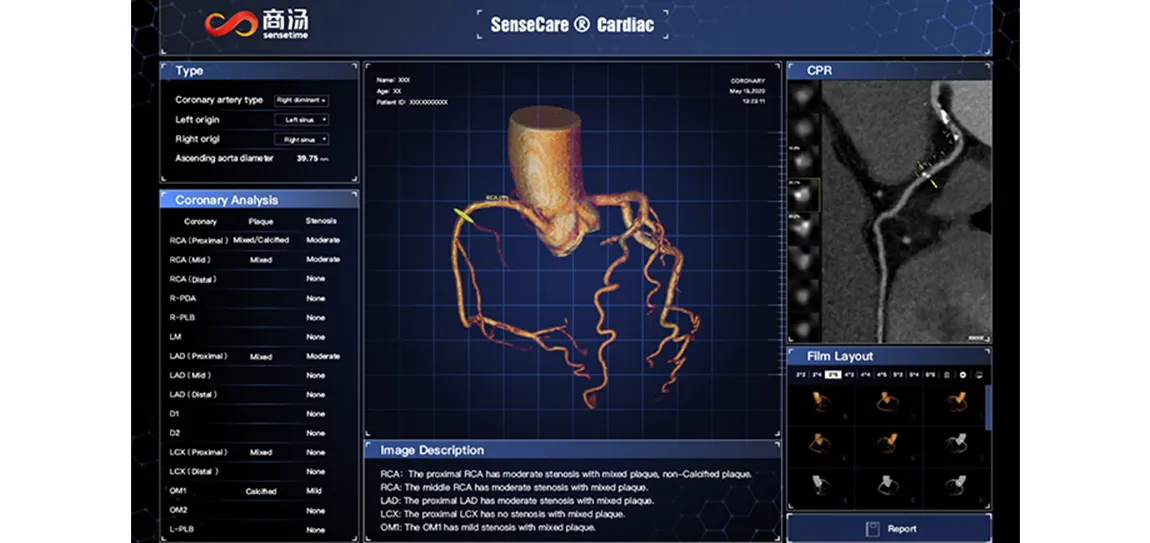Switch film layout to 4*4
Image resolution: width=1150 pixels, height=543 pixels.
[x=865, y=375]
